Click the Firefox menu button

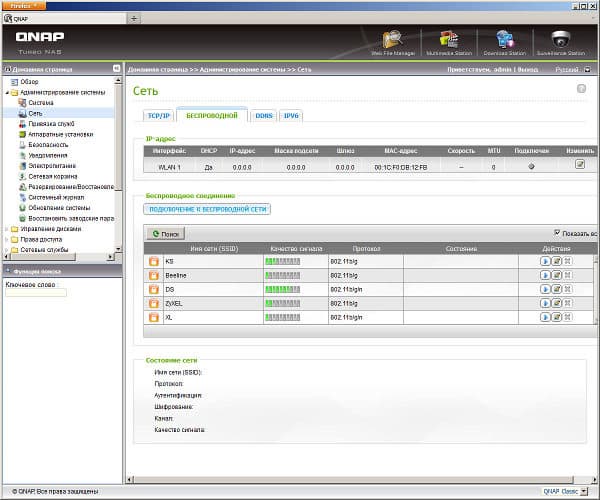pyautogui.click(x=24, y=5)
